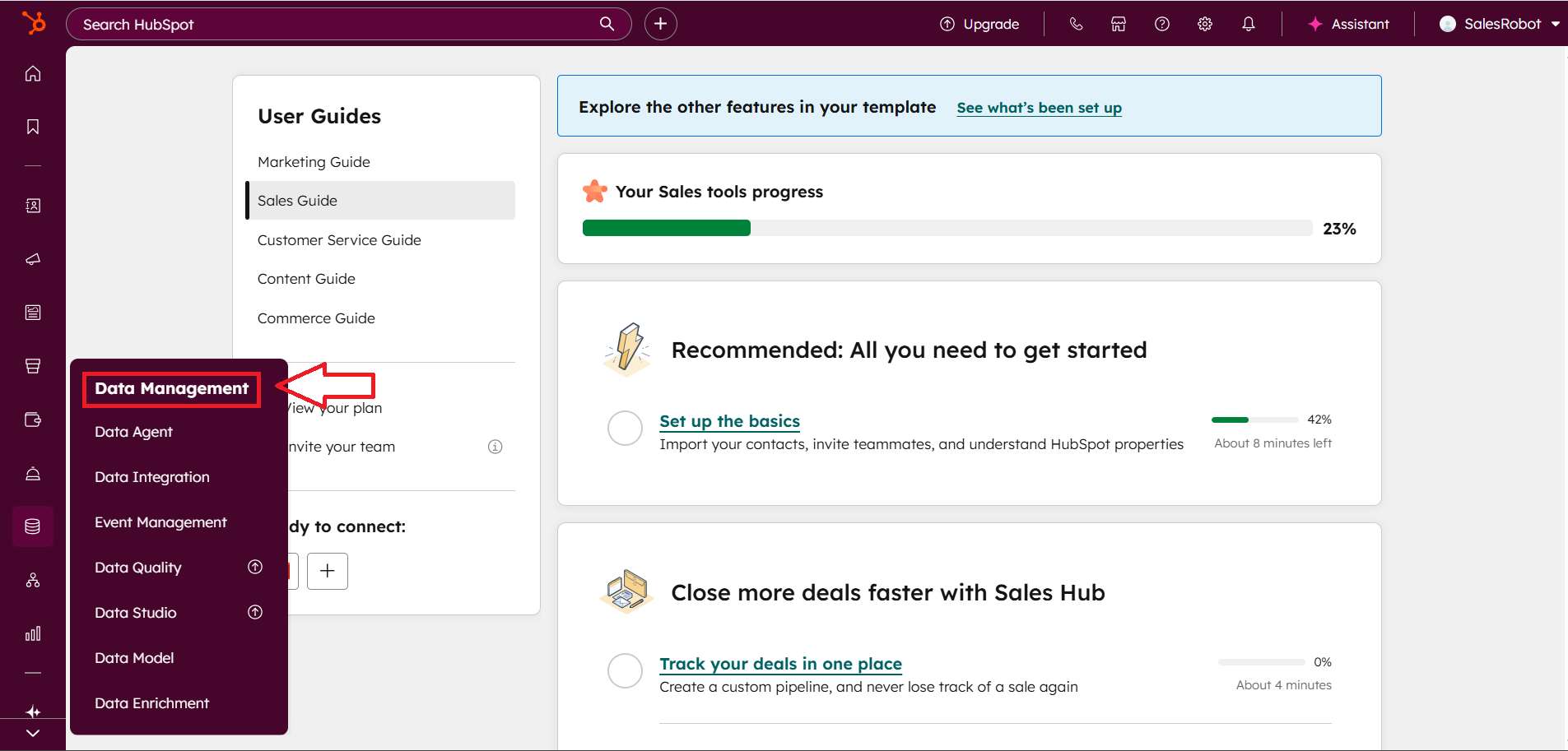Viewport: 1568px width, 751px height.
Task: Collapse the sidebar using the bottom chevron
Action: 33,733
